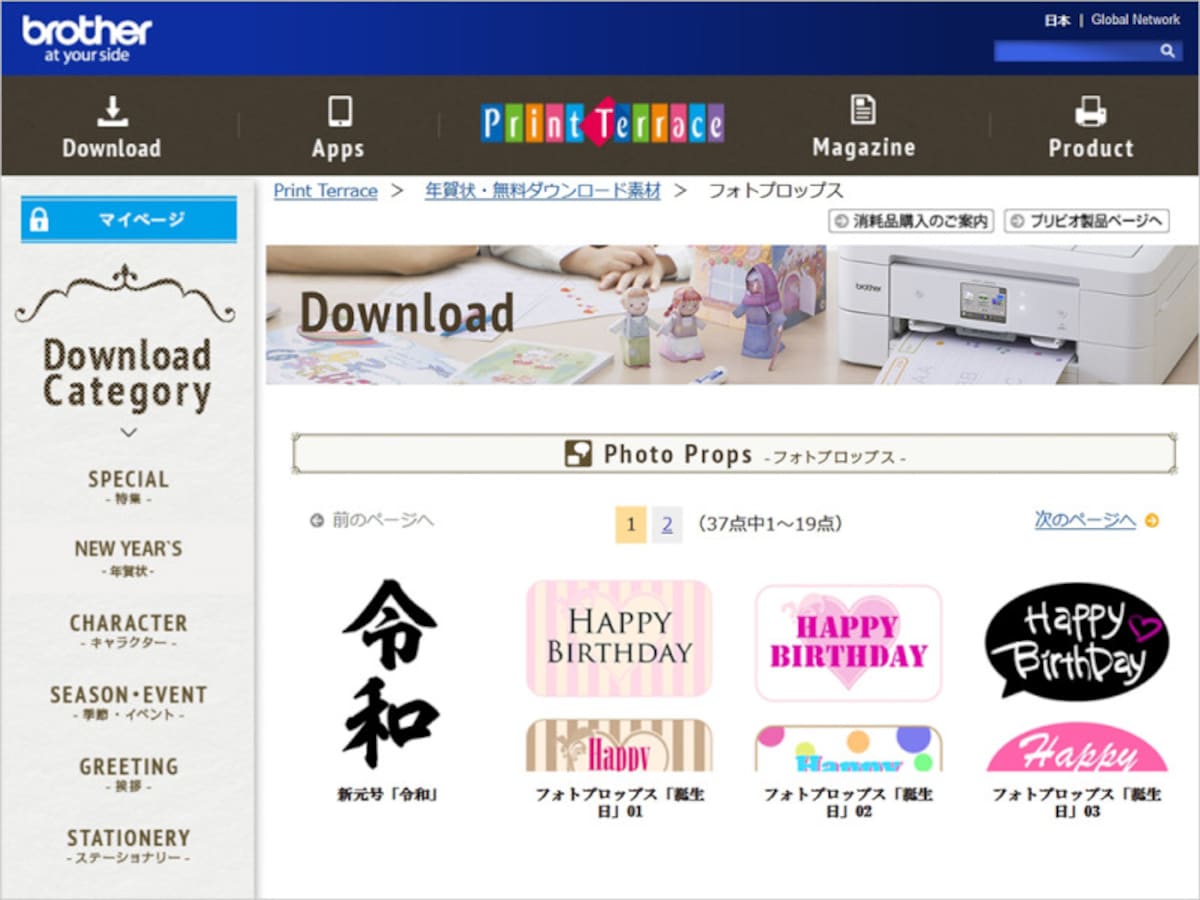The image size is (1200, 900).
Task: Select the CHARACTER キャラクター category
Action: point(128,631)
